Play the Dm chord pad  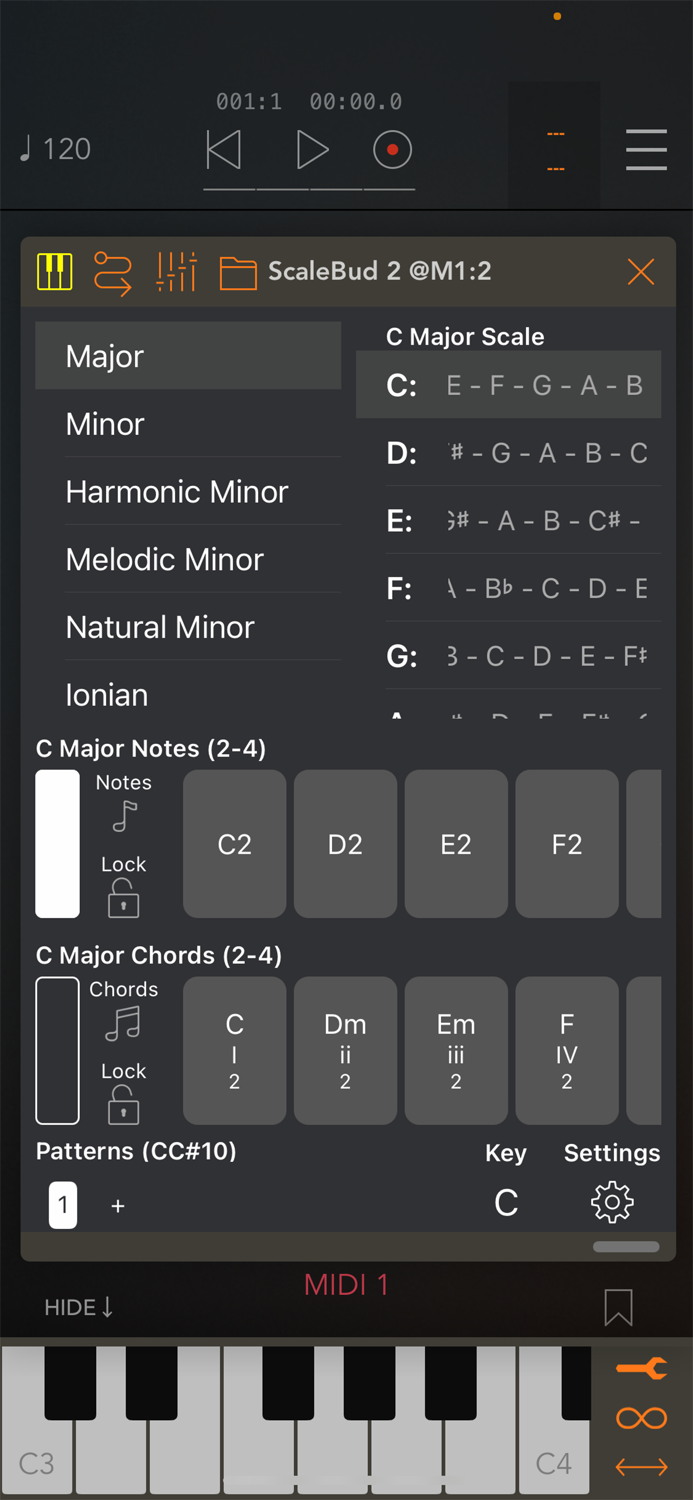(345, 1050)
